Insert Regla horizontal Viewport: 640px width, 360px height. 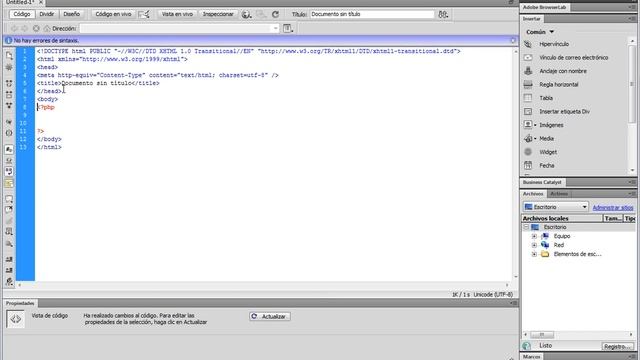[559, 84]
